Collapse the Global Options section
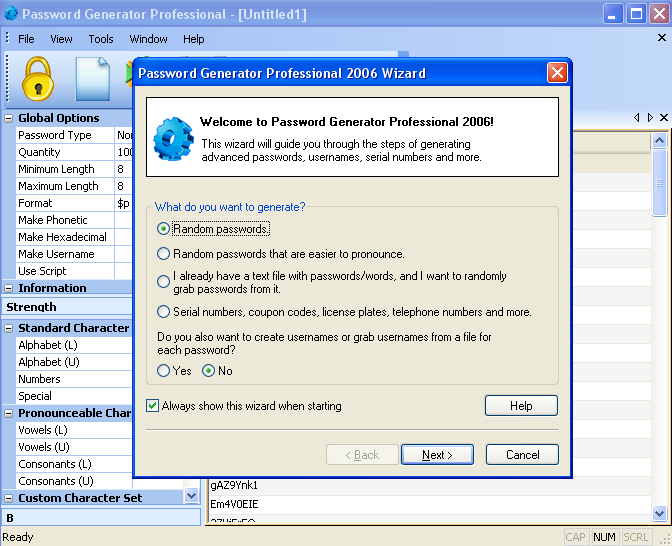 9,118
